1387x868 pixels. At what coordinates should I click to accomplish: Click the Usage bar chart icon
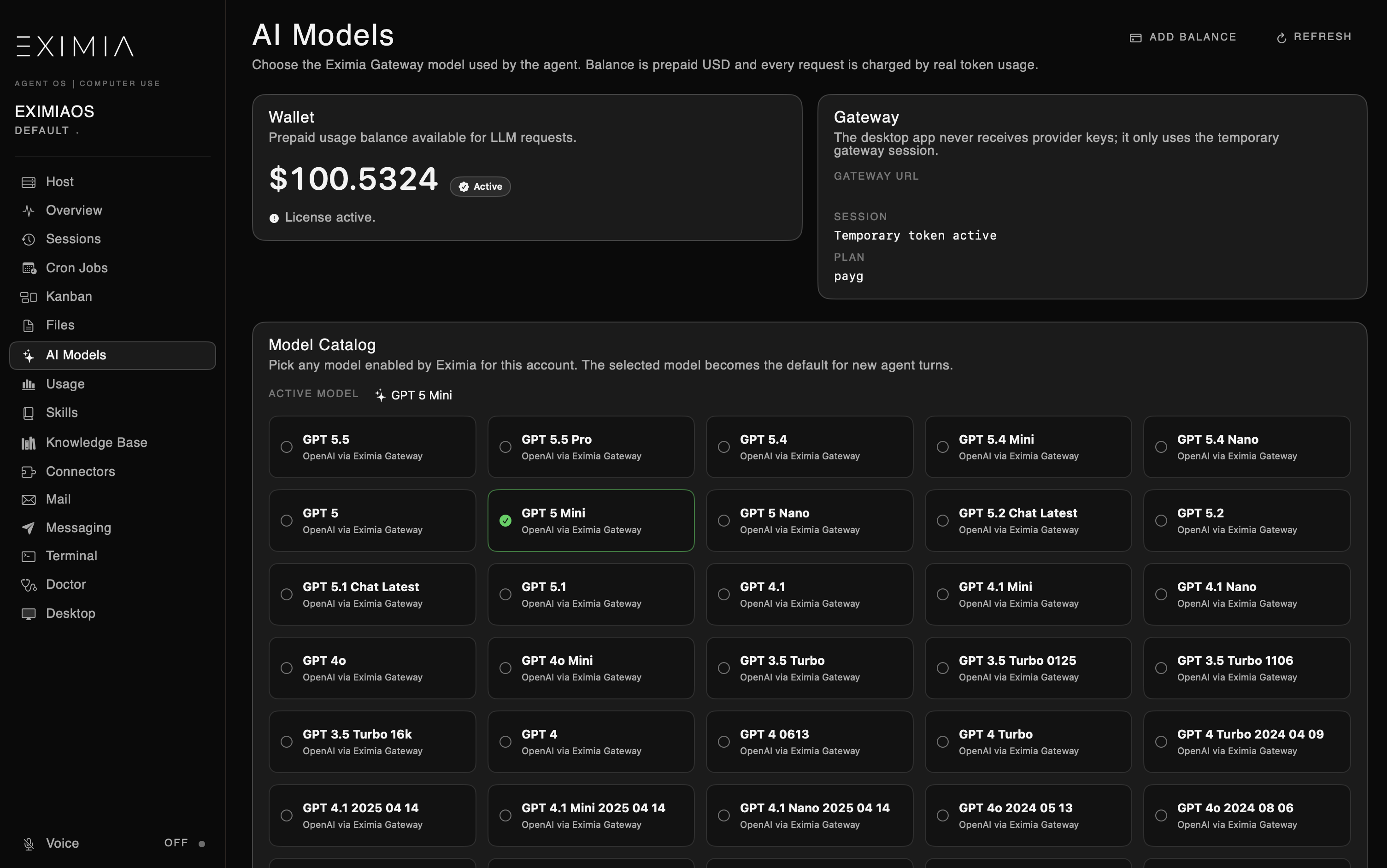coord(28,385)
